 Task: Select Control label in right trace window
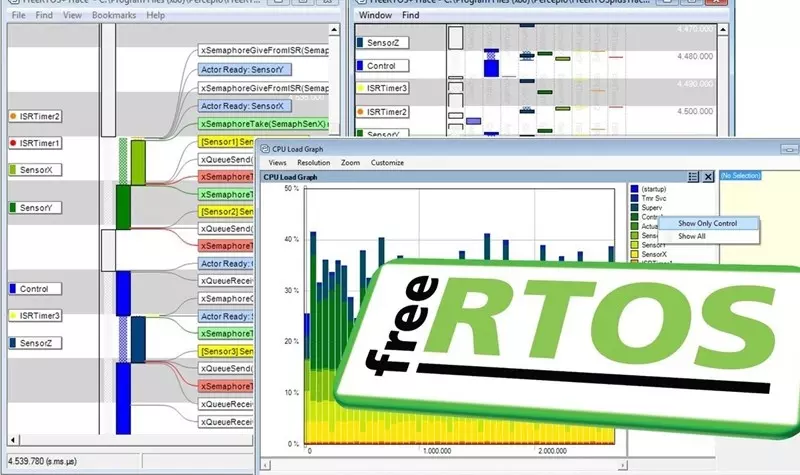tap(382, 66)
